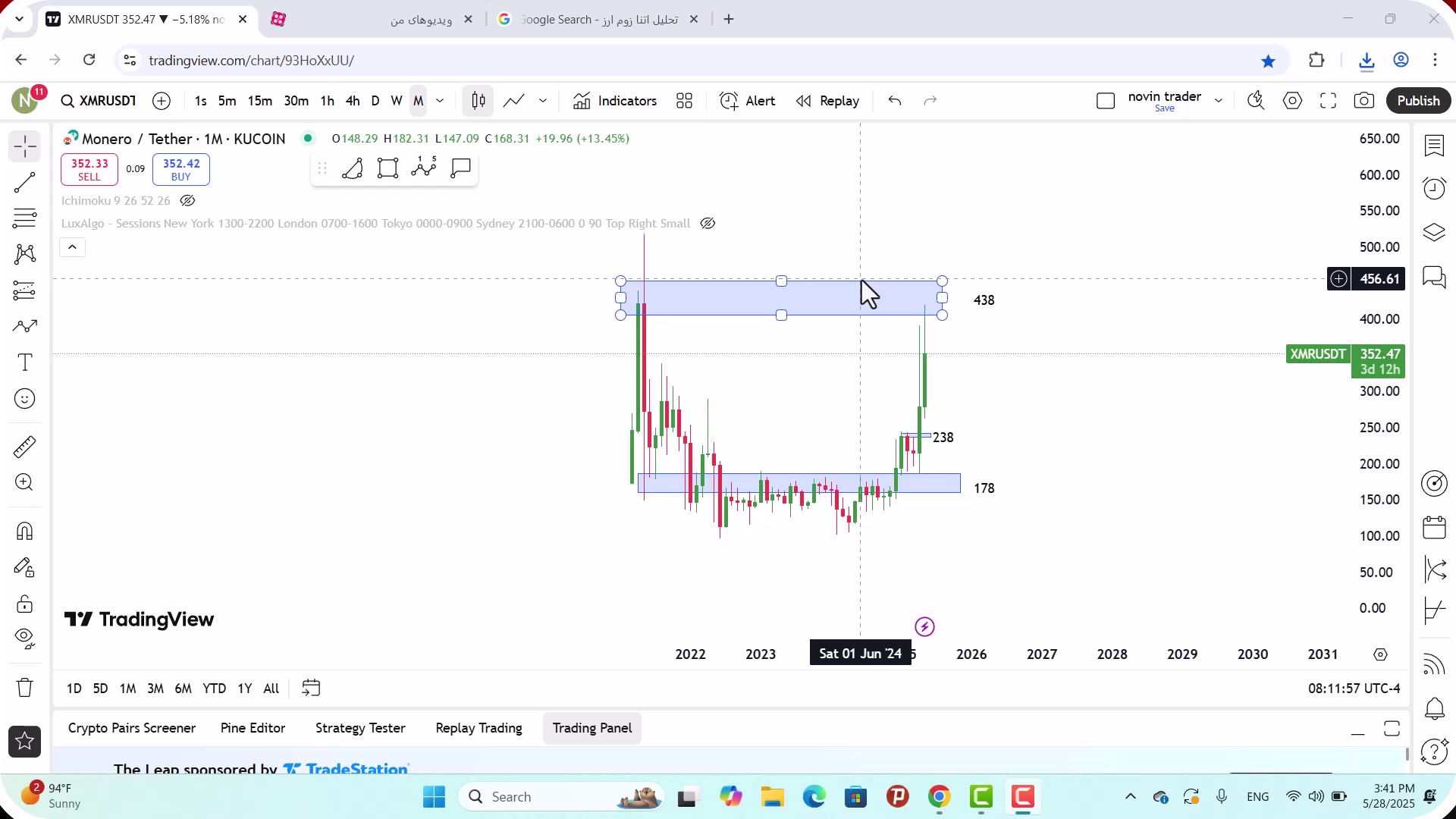Toggle LuxAlgo Sessions indicator visibility
This screenshot has height=819, width=1456.
pos(708,224)
